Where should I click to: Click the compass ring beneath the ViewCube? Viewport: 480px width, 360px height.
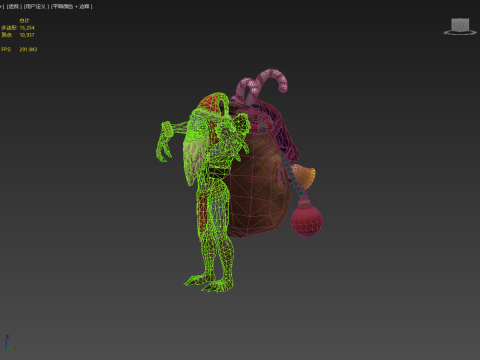[460, 33]
